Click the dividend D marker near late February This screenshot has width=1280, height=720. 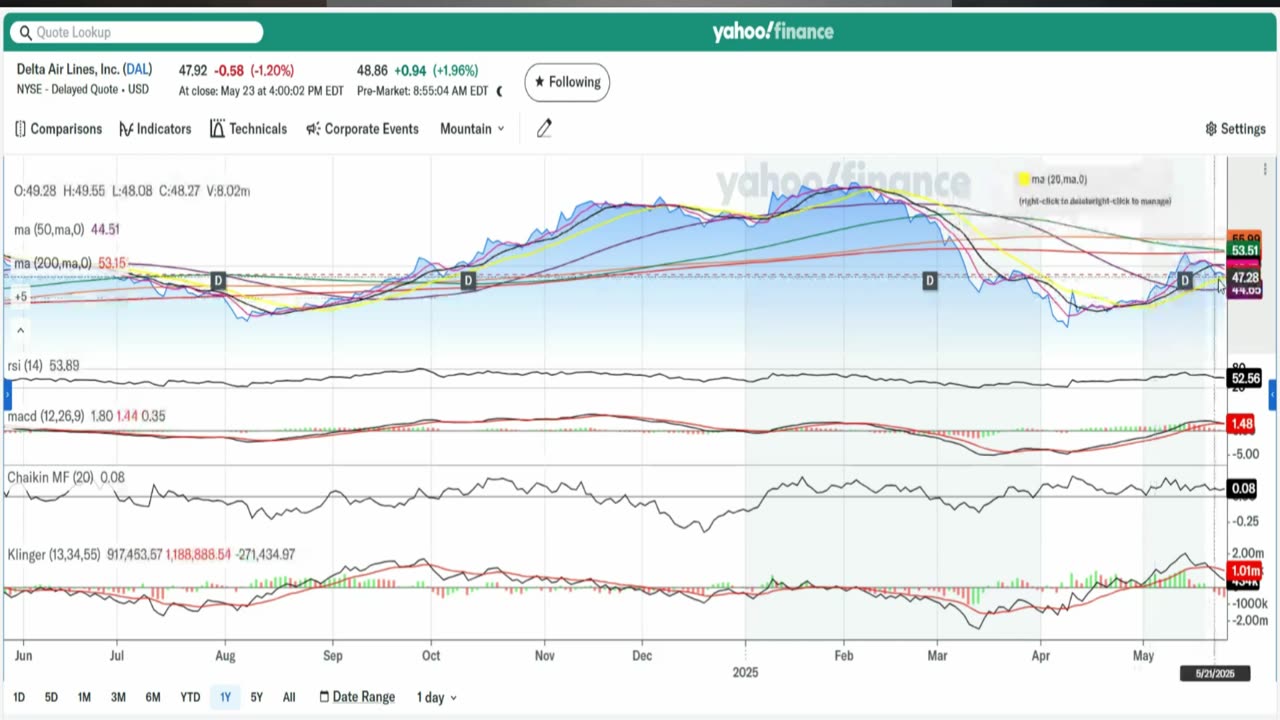(x=930, y=281)
